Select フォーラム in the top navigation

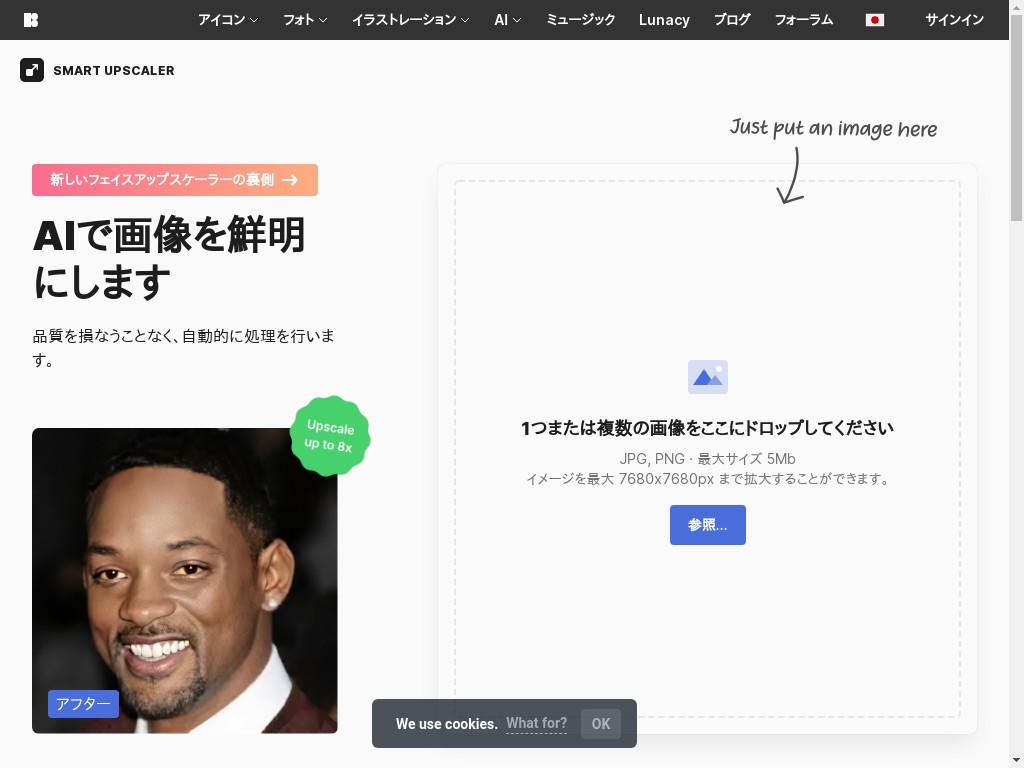[803, 20]
